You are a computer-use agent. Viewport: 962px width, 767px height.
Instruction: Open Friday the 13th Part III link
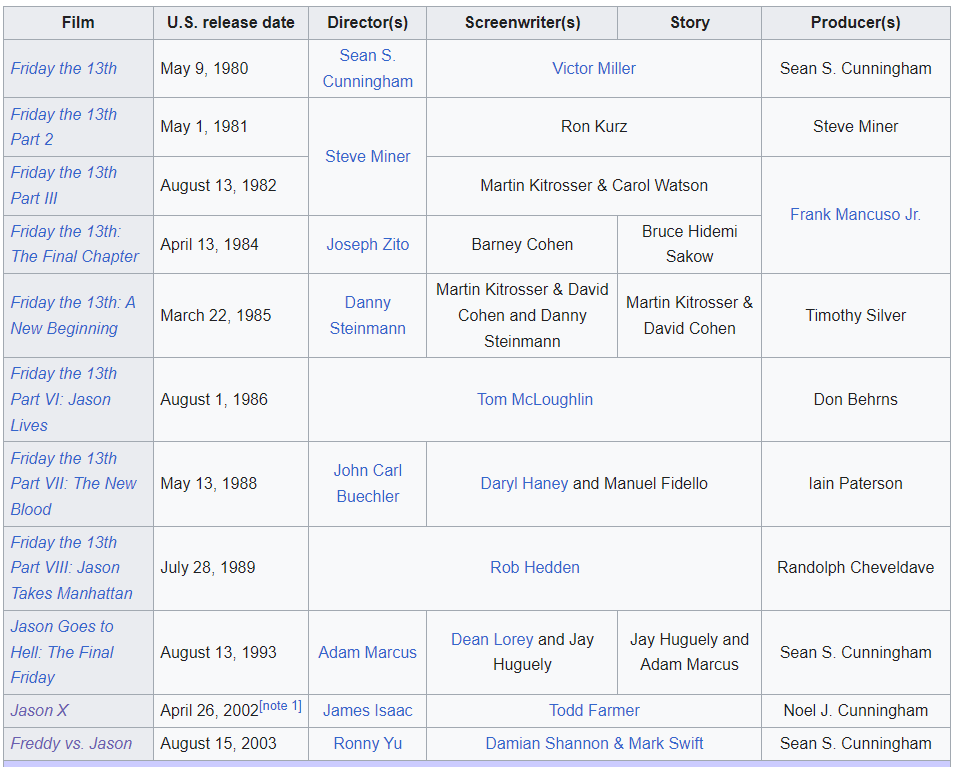[63, 185]
